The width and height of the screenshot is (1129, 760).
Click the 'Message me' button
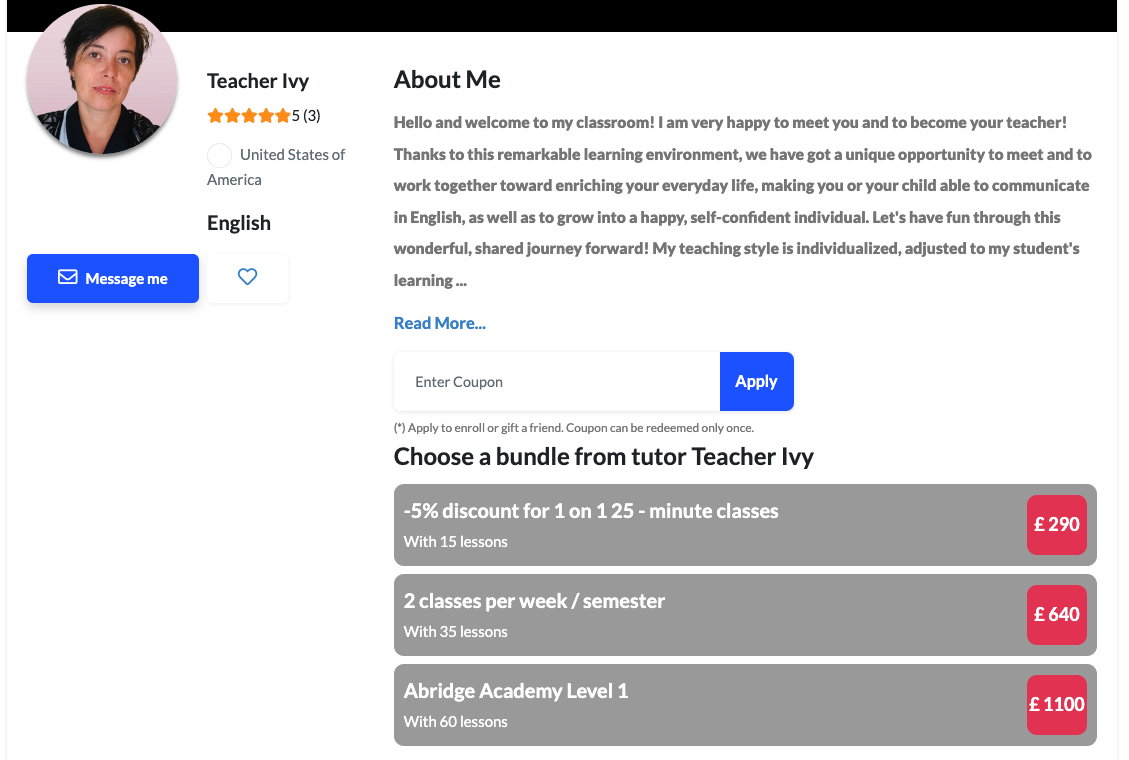point(112,278)
